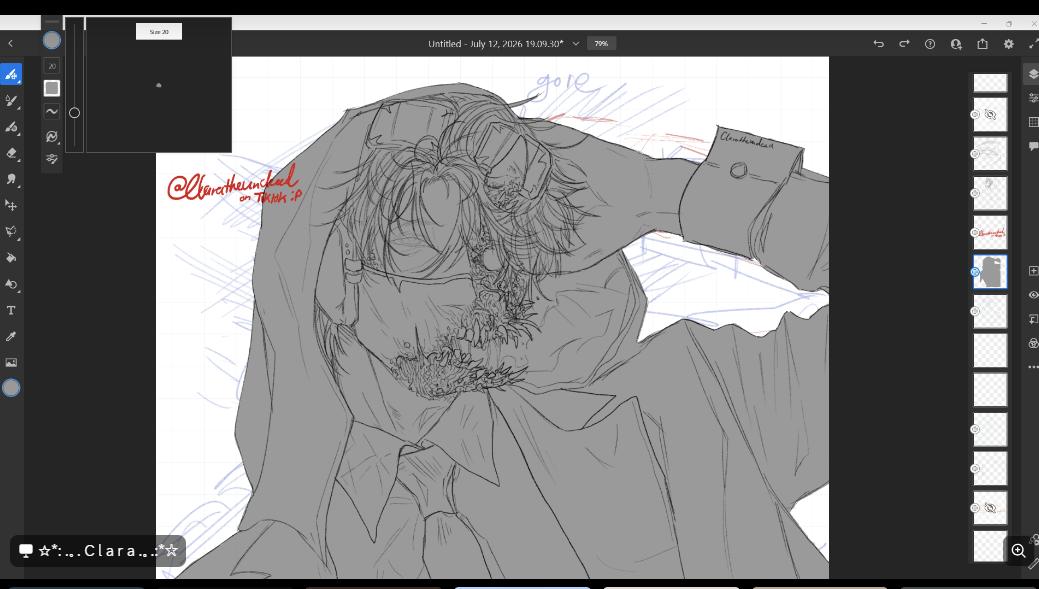The image size is (1039, 589).
Task: Open the Share export icon
Action: pyautogui.click(x=982, y=44)
